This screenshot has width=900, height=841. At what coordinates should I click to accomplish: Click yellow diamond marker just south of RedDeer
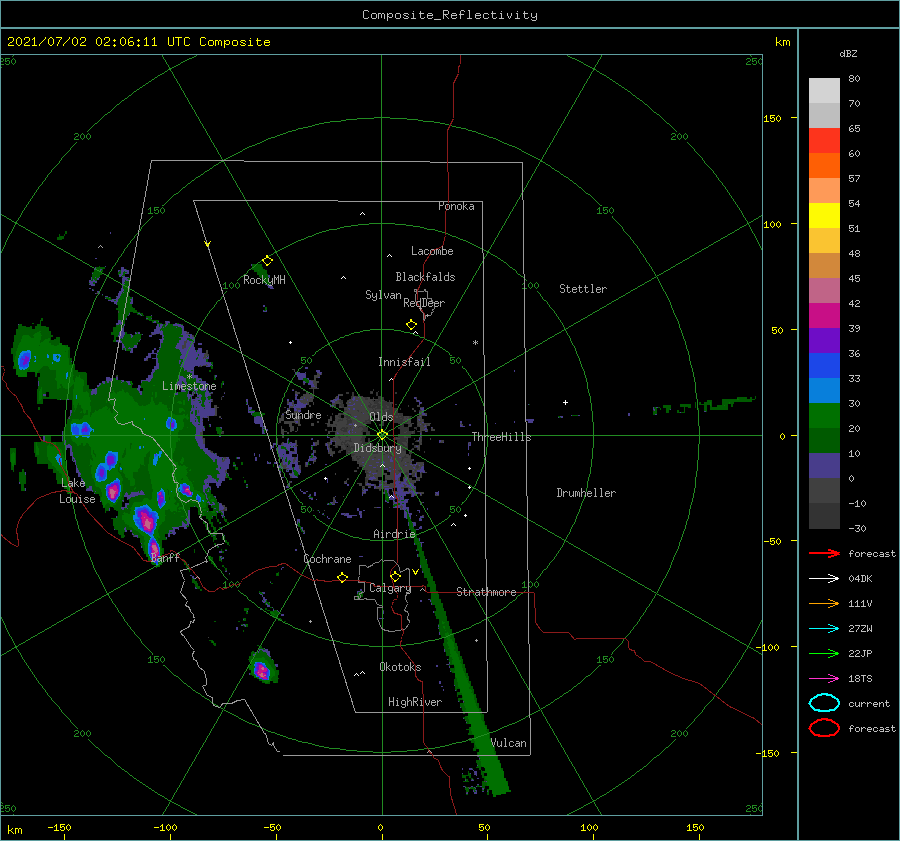(x=412, y=325)
